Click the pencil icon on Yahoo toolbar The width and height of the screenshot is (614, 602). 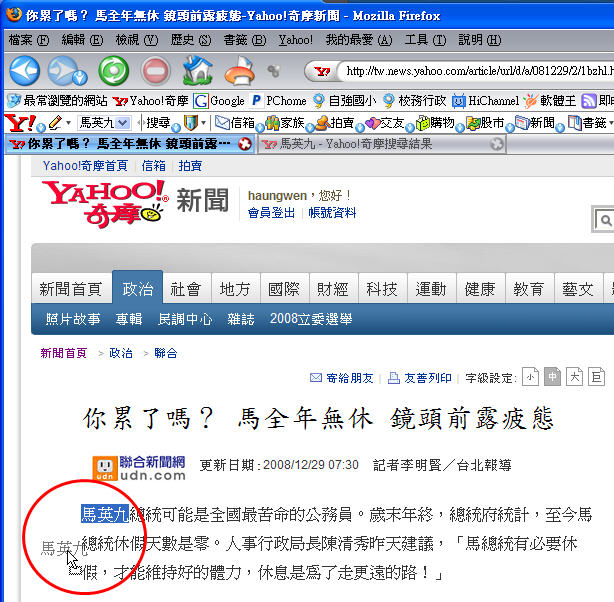55,123
